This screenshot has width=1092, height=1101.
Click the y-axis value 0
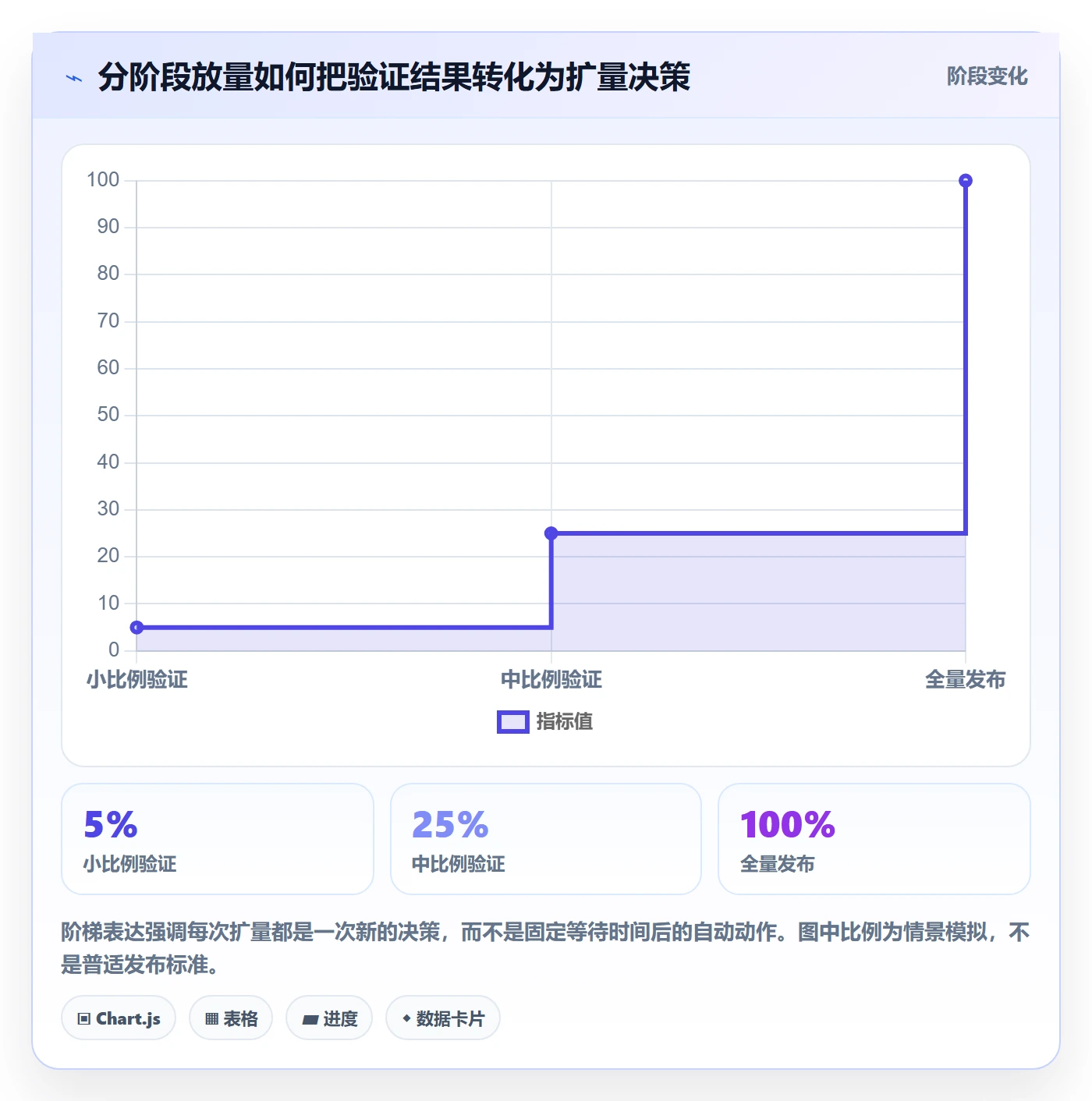coord(114,650)
